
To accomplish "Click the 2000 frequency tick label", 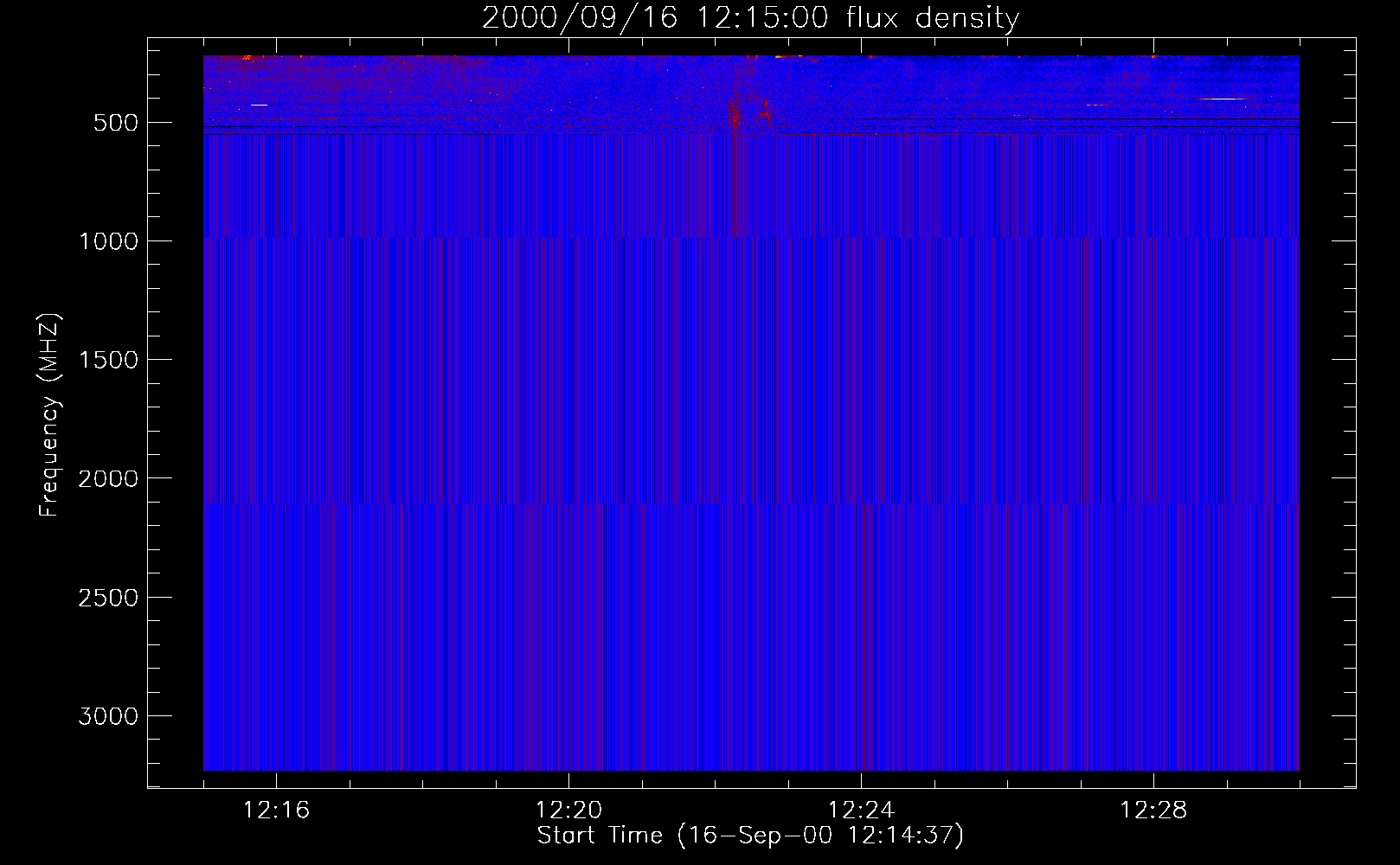I will [108, 478].
